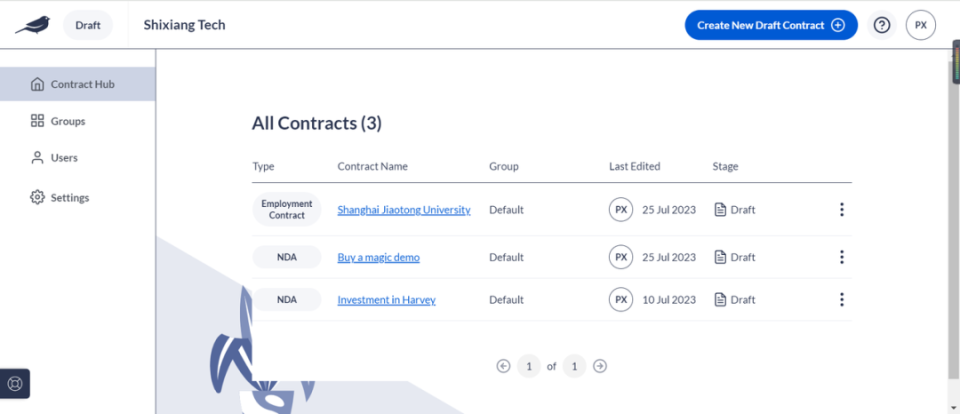Open the Users section
Image resolution: width=960 pixels, height=414 pixels.
pos(63,158)
